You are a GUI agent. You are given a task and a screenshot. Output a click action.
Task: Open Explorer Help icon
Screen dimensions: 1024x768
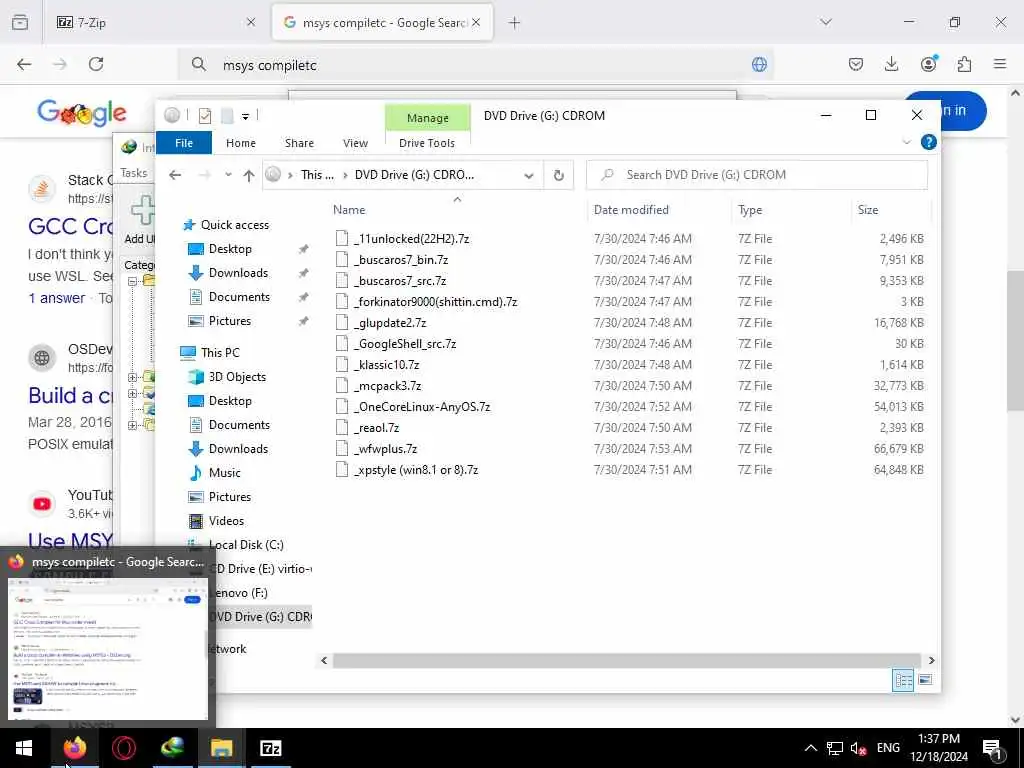[928, 142]
